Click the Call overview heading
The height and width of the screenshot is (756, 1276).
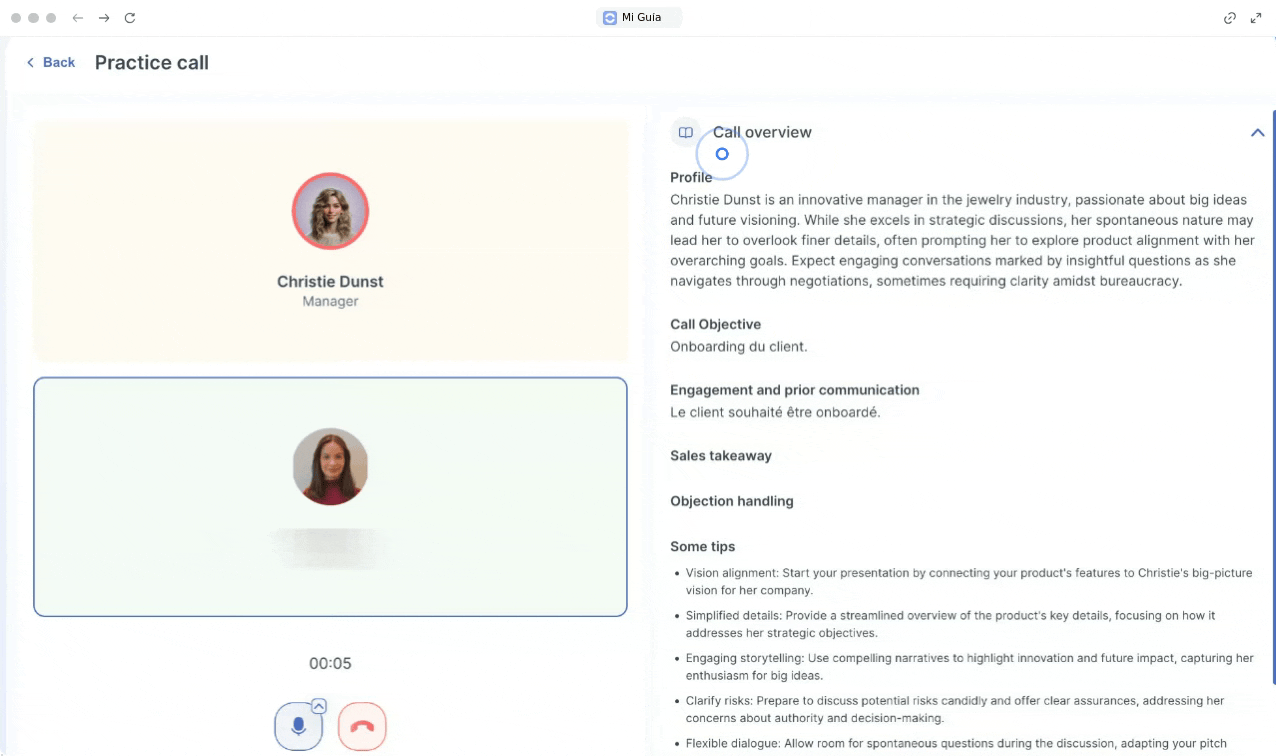[x=762, y=132]
